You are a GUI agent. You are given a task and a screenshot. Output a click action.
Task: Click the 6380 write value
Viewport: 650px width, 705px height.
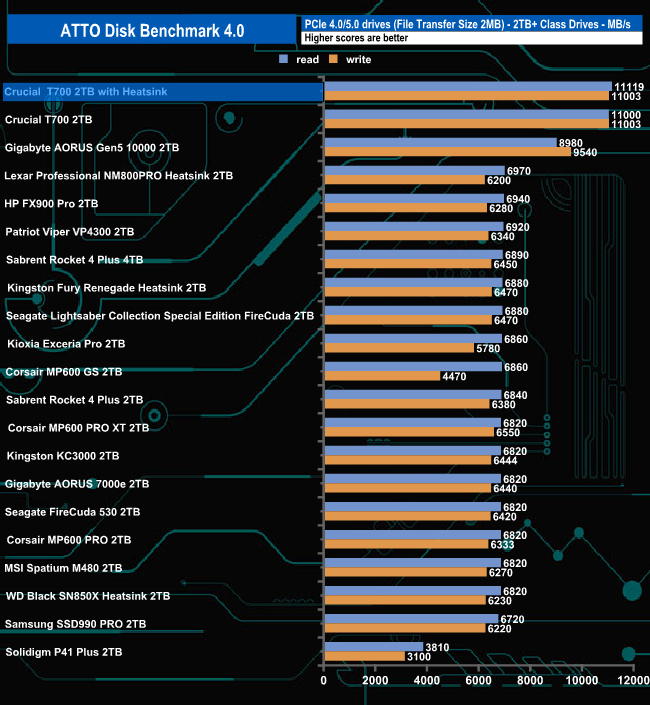[503, 405]
